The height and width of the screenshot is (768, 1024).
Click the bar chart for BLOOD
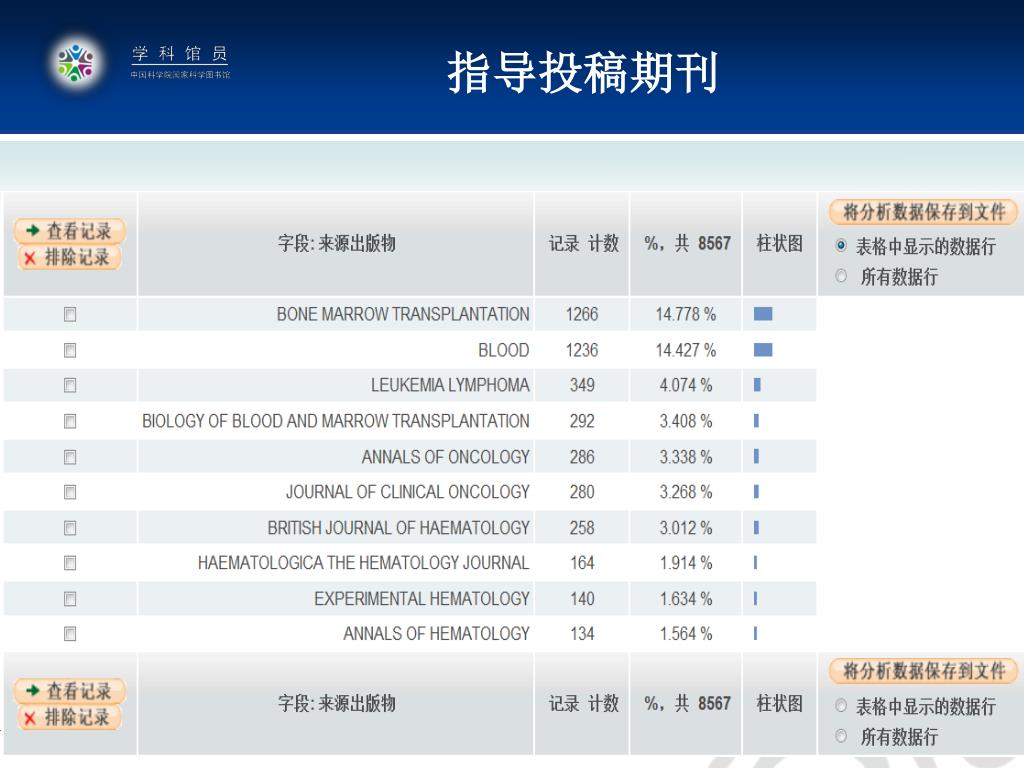pos(763,350)
